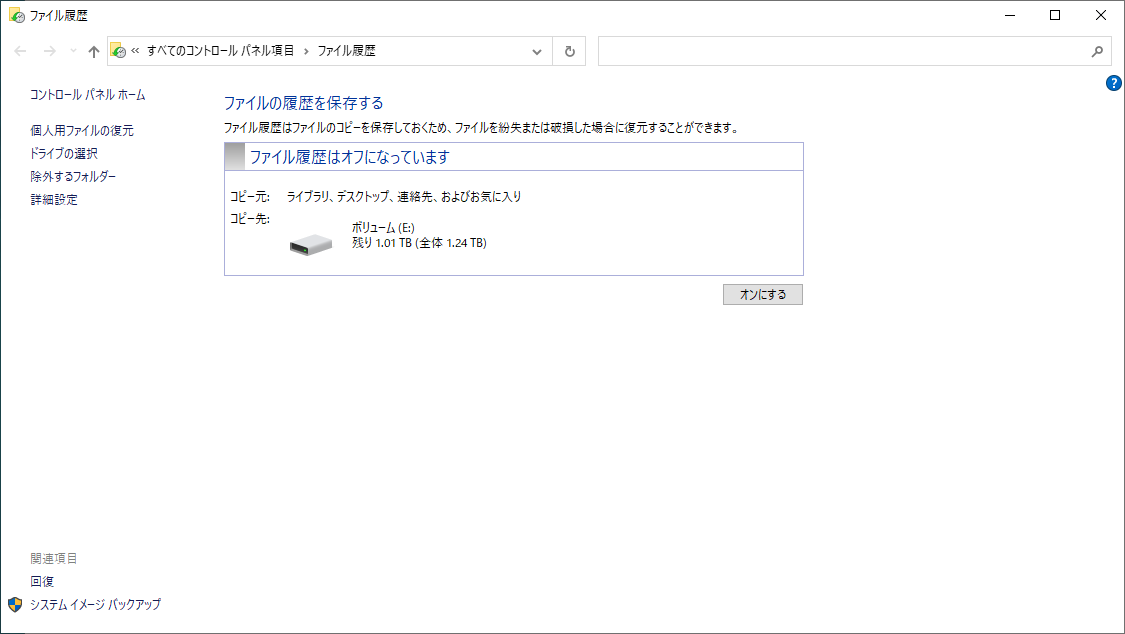Refresh the page with the refresh icon
Viewport: 1125px width, 634px height.
pyautogui.click(x=569, y=51)
